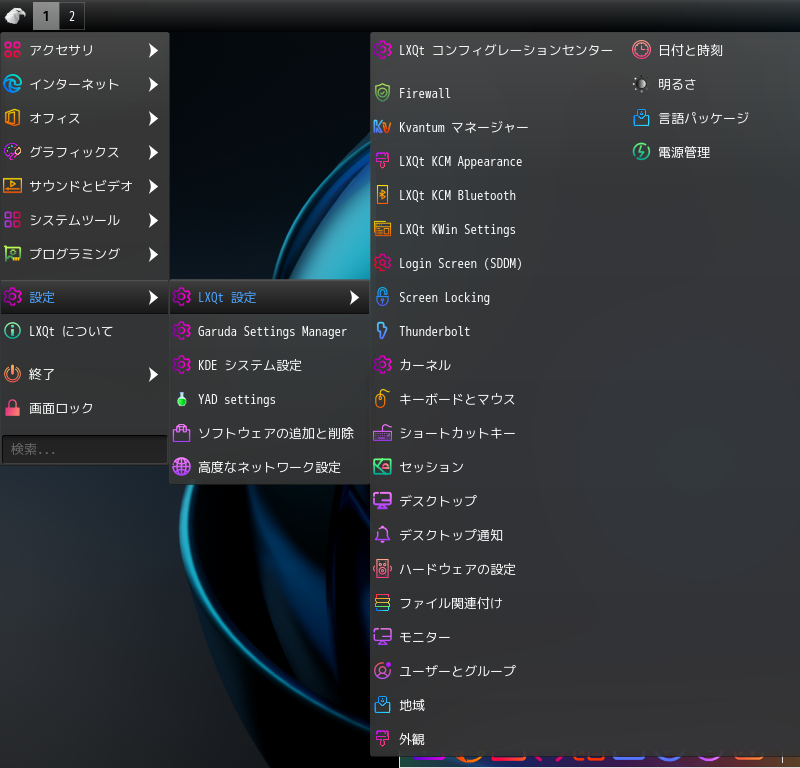Click the 画面ロック lock icon
Image resolution: width=800 pixels, height=768 pixels.
coord(12,408)
